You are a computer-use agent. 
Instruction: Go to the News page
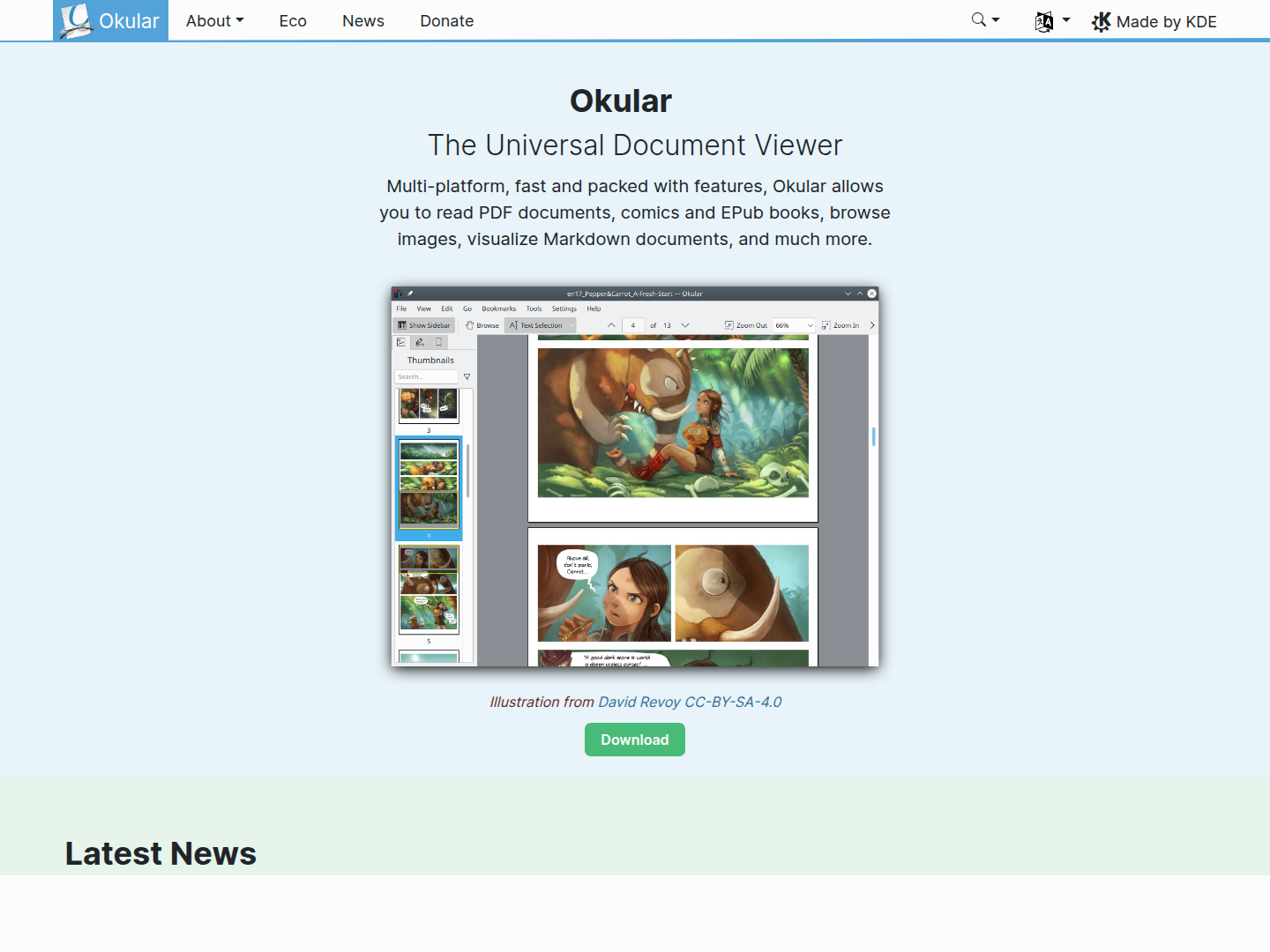pyautogui.click(x=363, y=20)
